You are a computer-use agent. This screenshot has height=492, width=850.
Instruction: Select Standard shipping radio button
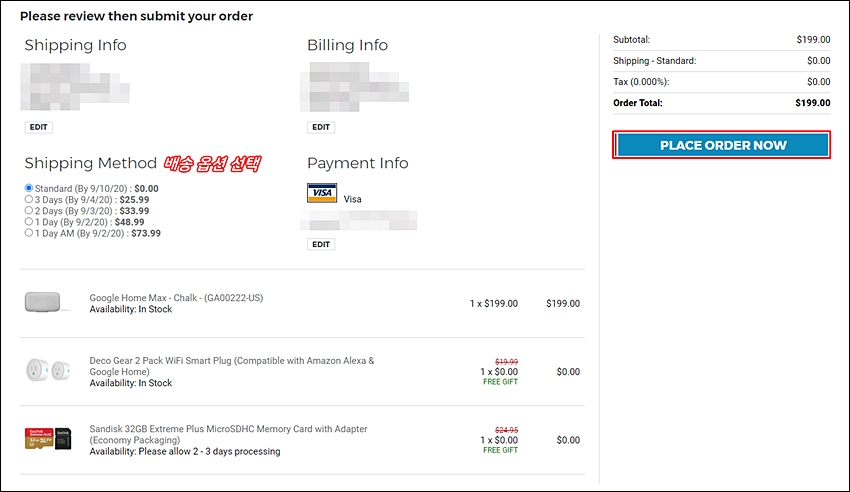29,188
